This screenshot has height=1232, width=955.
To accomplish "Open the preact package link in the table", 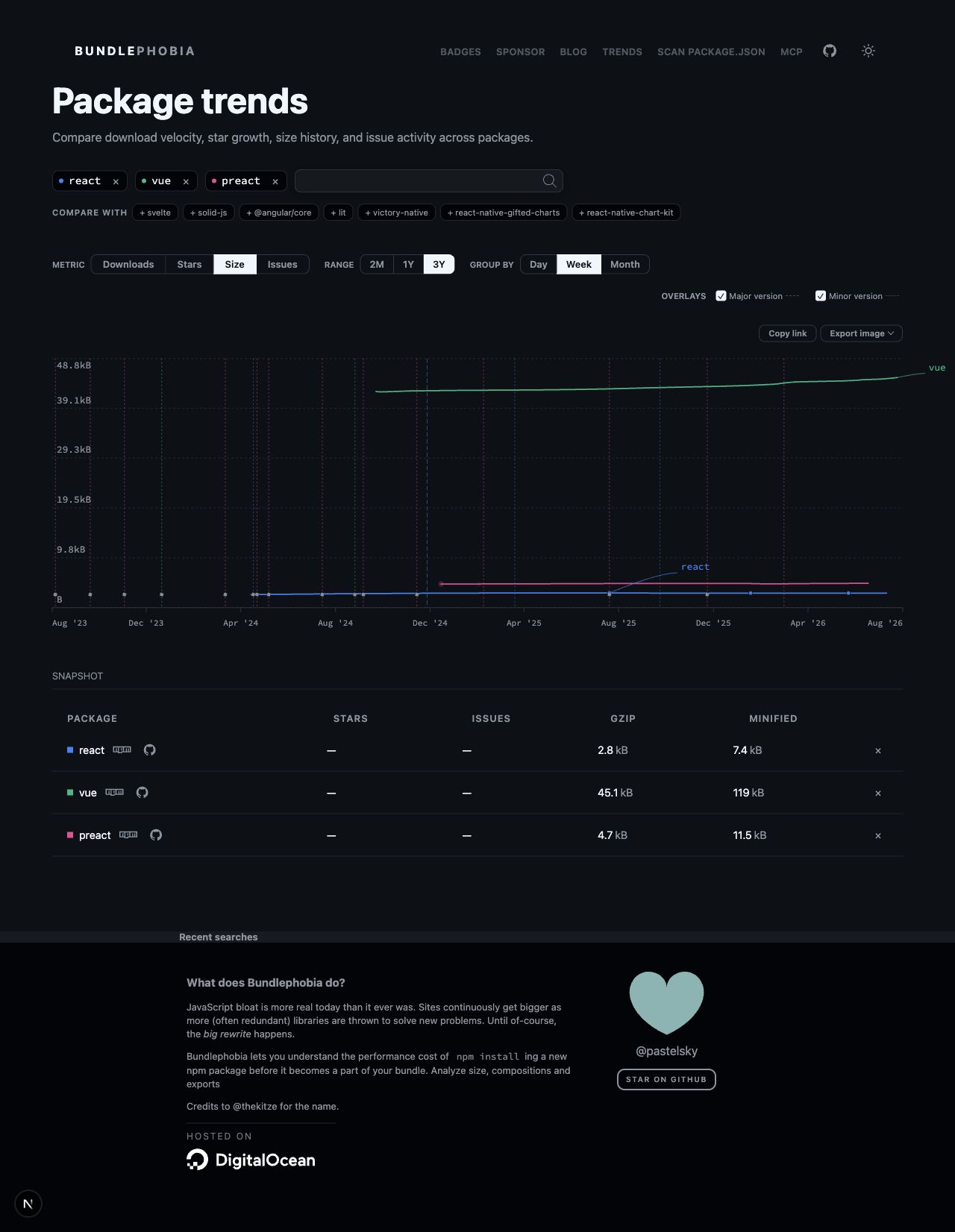I will pyautogui.click(x=95, y=835).
